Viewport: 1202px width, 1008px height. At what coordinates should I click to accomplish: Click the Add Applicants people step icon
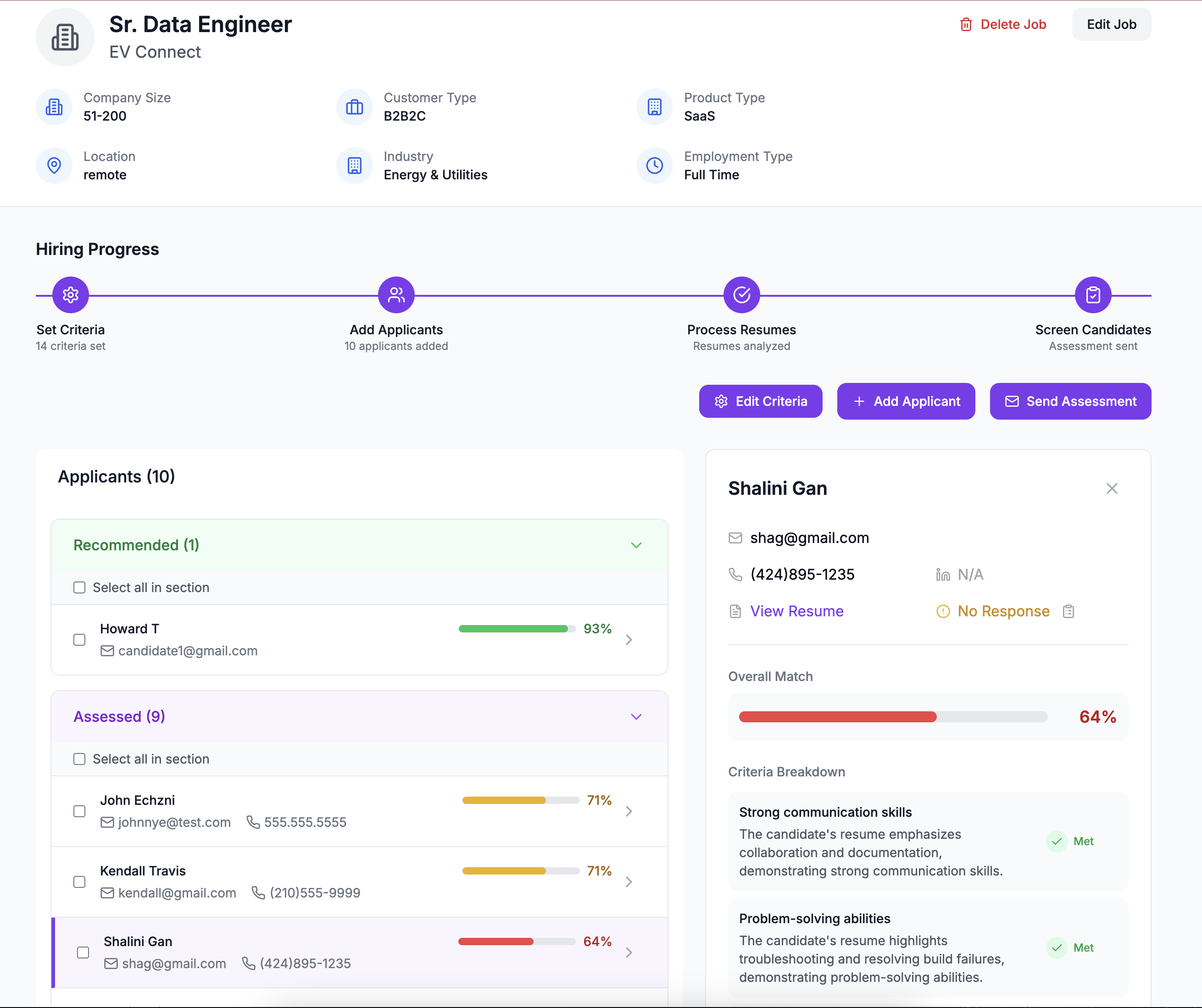396,295
